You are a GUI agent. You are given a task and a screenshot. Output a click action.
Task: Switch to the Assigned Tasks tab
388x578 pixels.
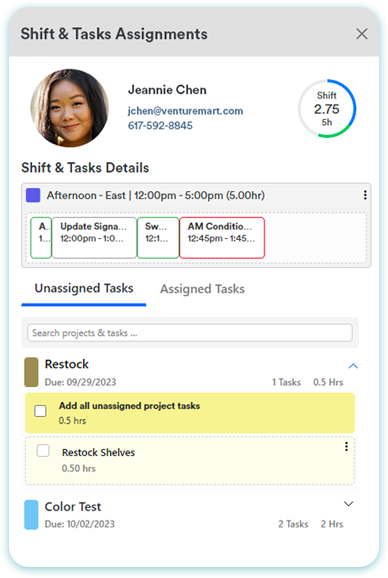(x=202, y=289)
